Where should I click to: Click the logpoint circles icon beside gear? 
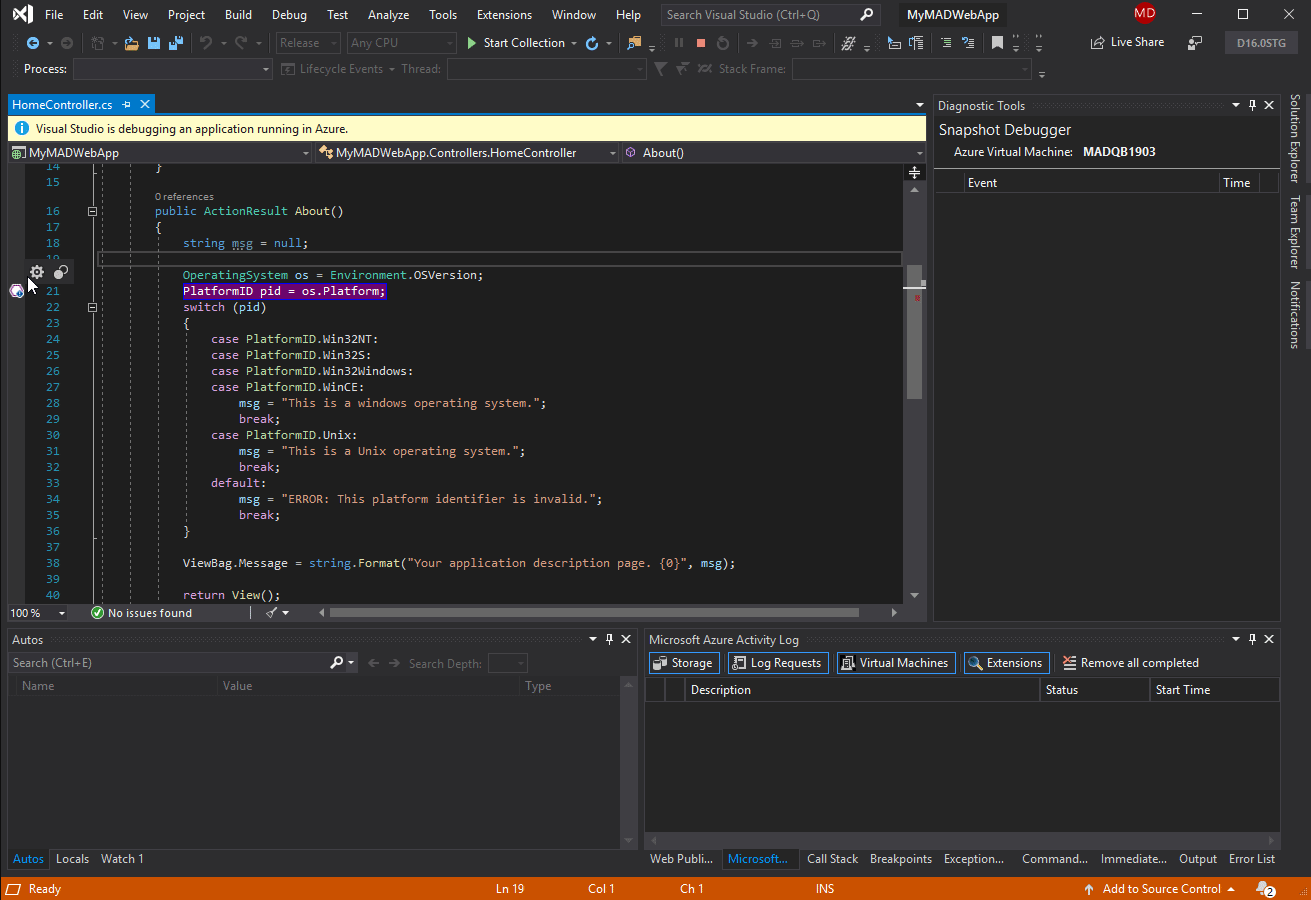tap(61, 272)
